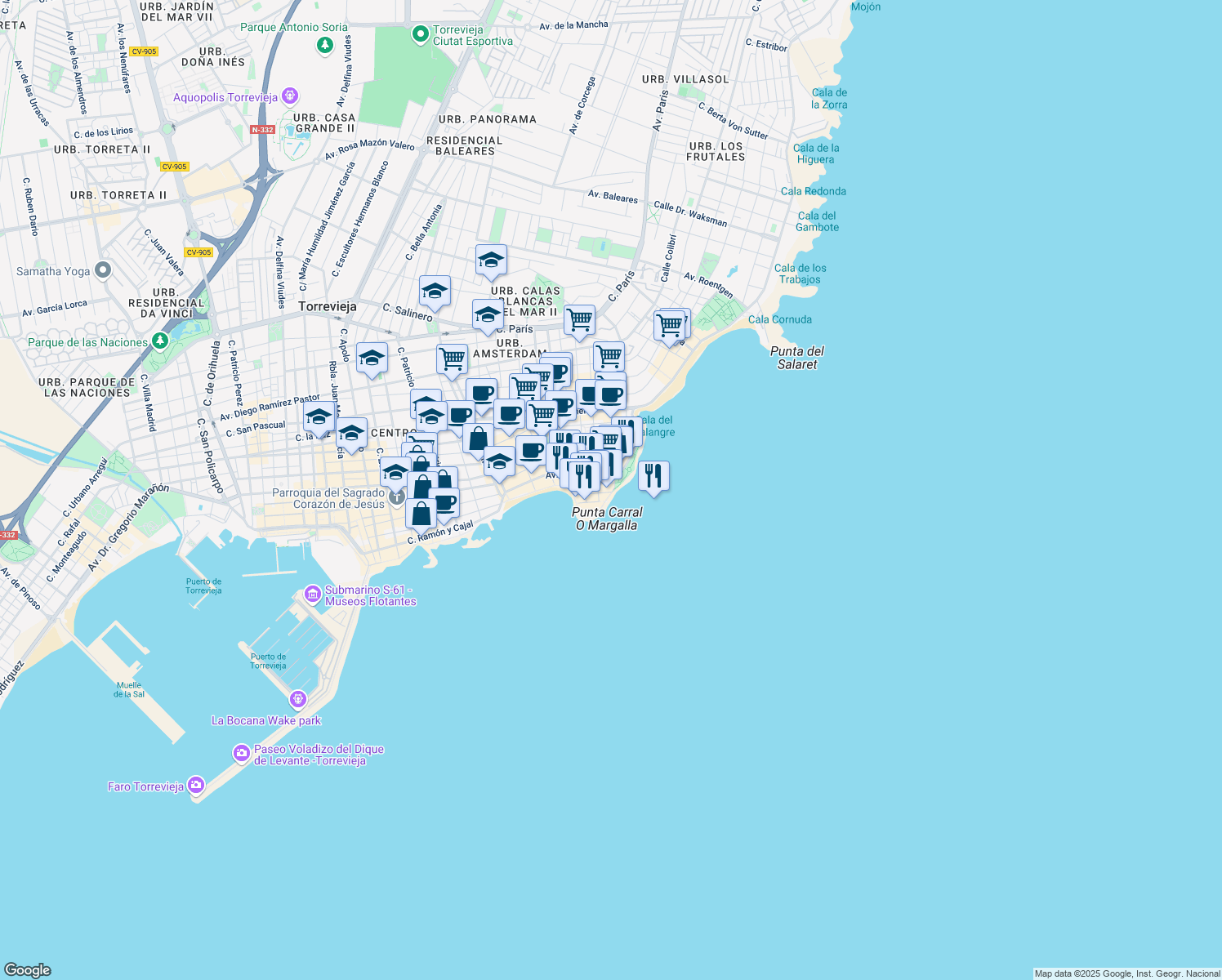Open the Submarino S-61 - Museos Flotantes label
This screenshot has height=980, width=1222.
(371, 595)
